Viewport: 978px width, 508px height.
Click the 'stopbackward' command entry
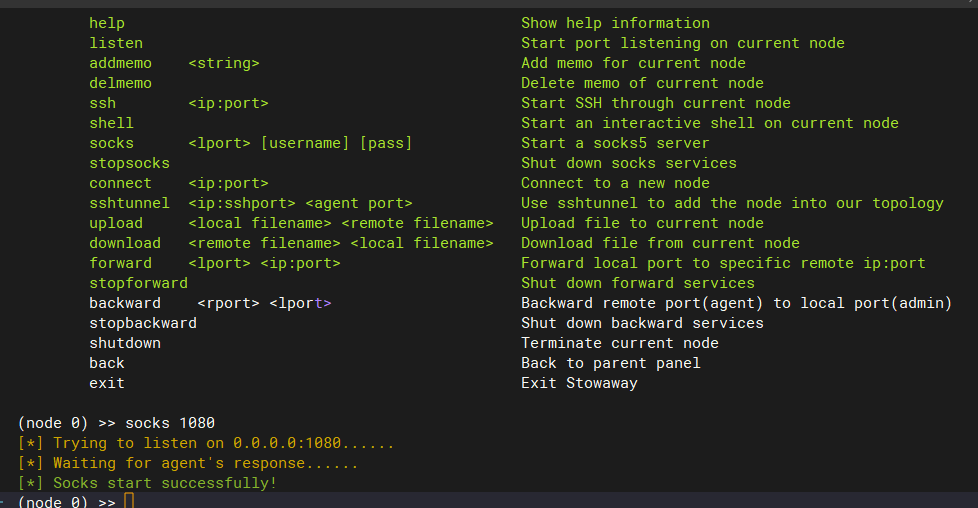pos(143,323)
